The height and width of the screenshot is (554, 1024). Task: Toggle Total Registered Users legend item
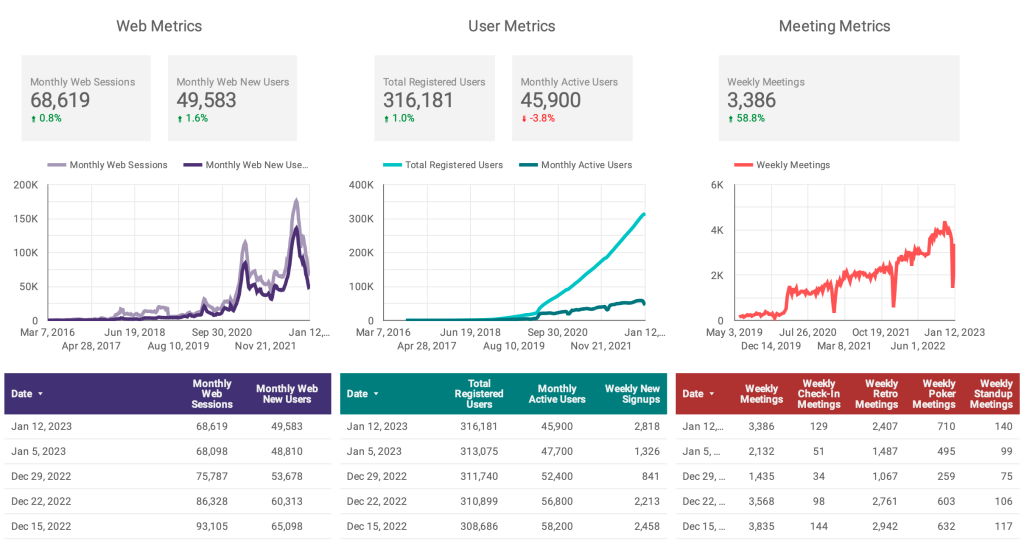[x=443, y=165]
